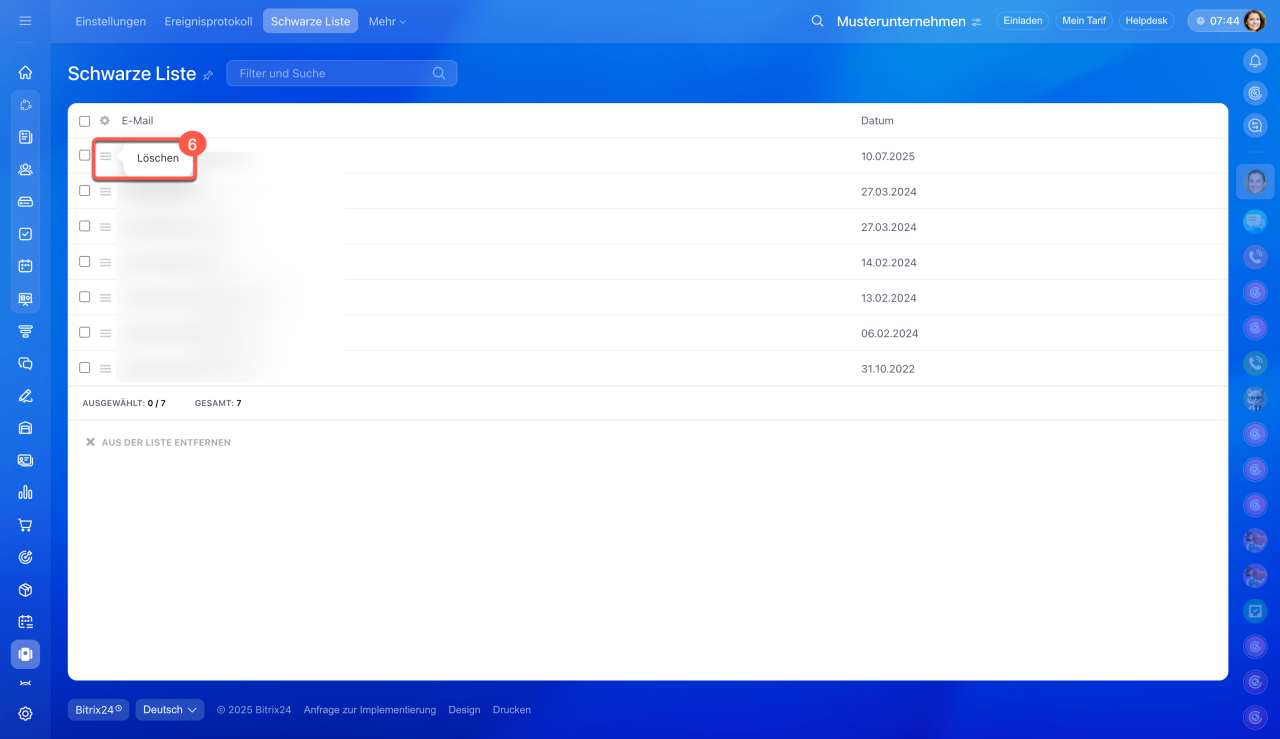Open the checkmark tasks icon in left sidebar
The width and height of the screenshot is (1280, 739).
coord(25,234)
